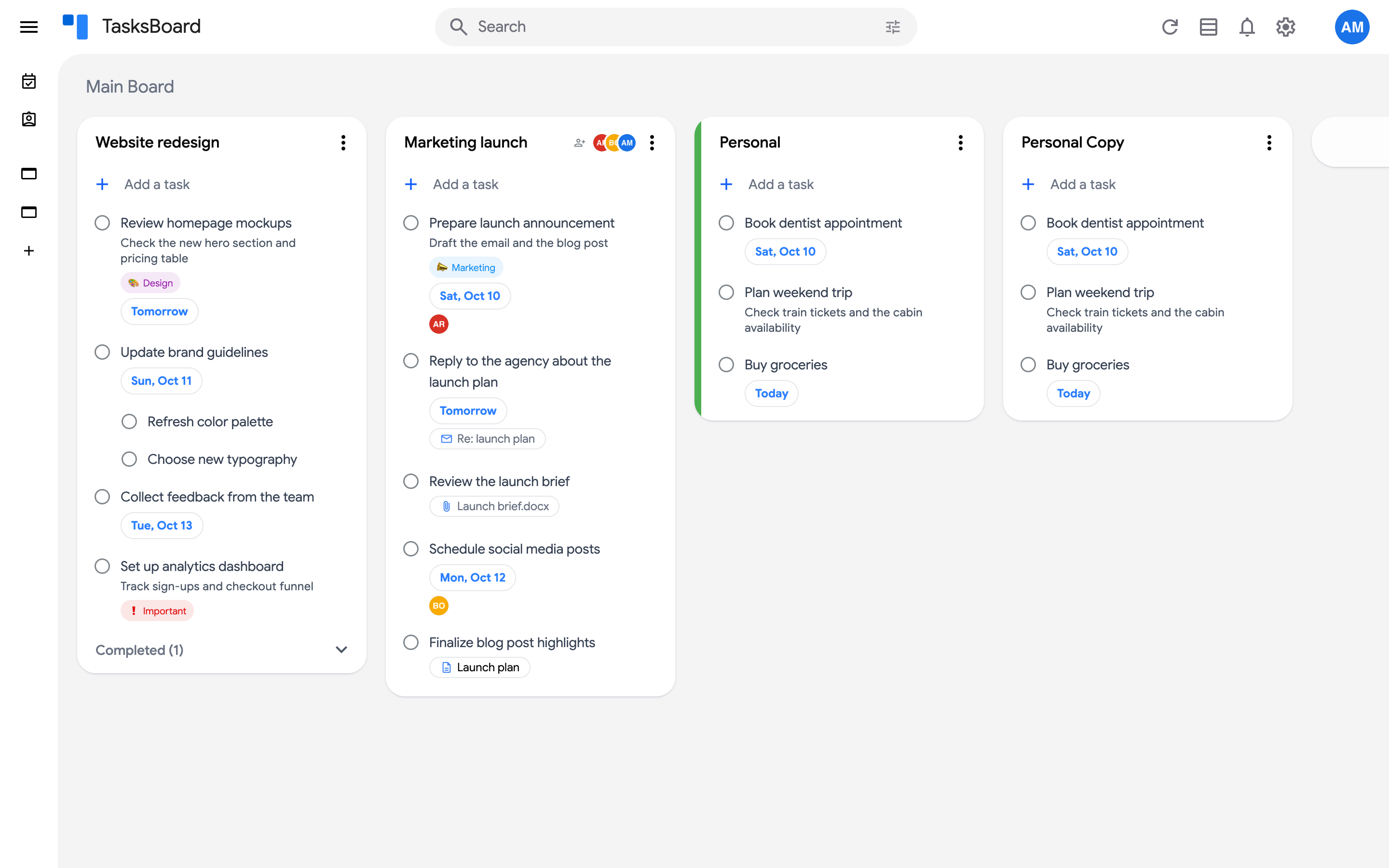Share Marketing launch list via add-person icon
This screenshot has width=1389, height=868.
click(579, 142)
